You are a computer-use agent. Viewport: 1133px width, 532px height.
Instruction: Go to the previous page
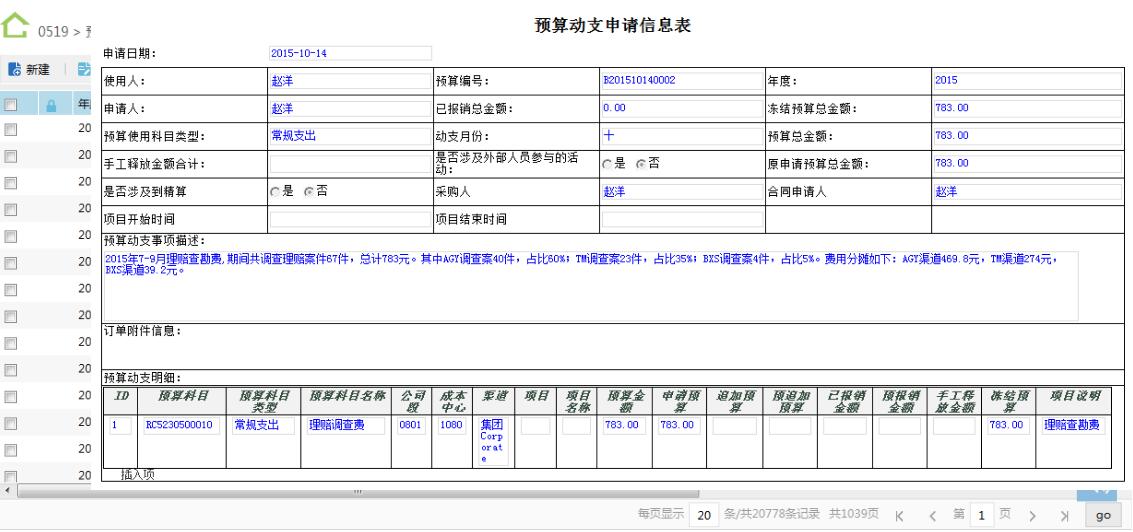click(932, 516)
